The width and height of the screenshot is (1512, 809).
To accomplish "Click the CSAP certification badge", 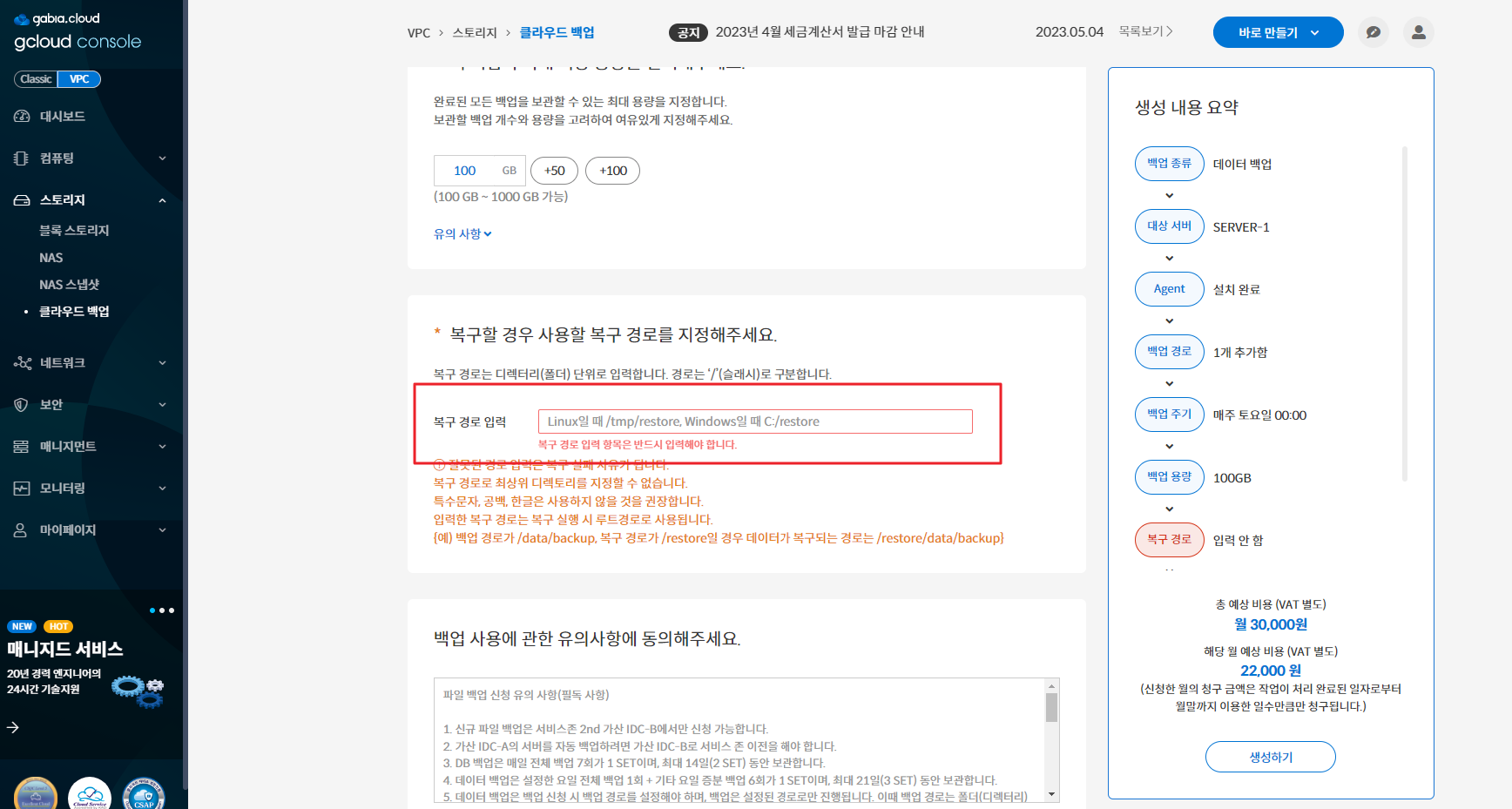I will (x=144, y=795).
